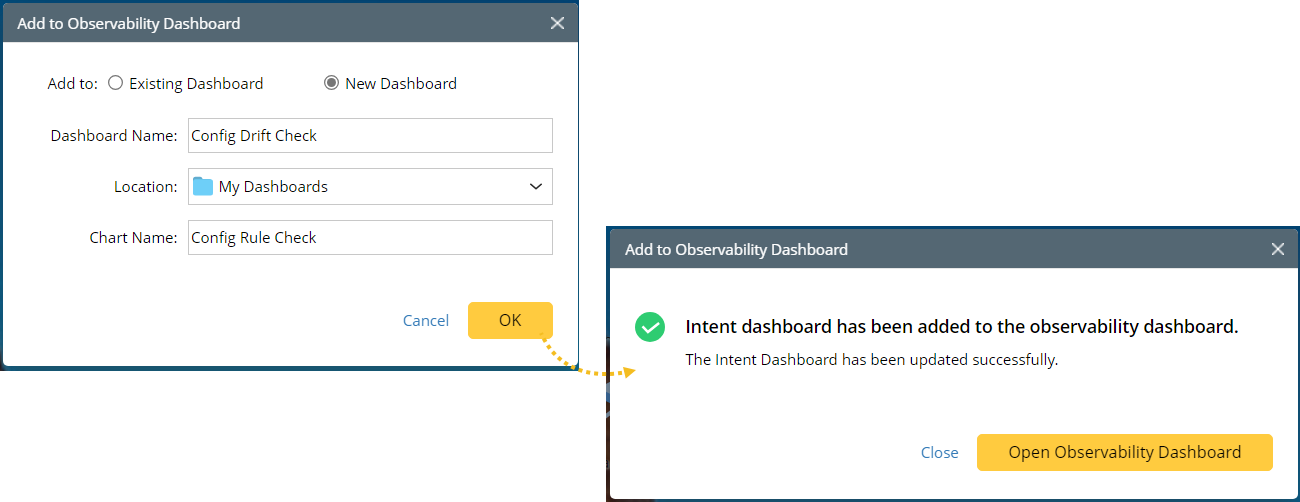Click the 'Existing Dashboard' option label text
Viewport: 1300px width, 502px height.
point(196,84)
